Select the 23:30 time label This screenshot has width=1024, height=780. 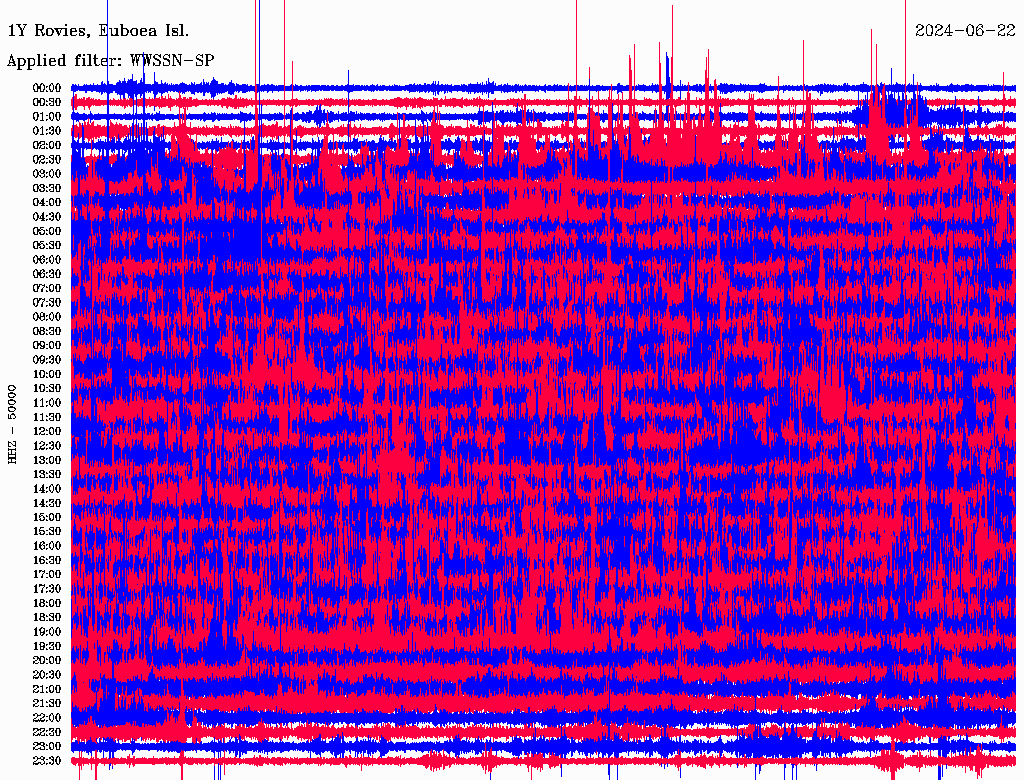[47, 761]
